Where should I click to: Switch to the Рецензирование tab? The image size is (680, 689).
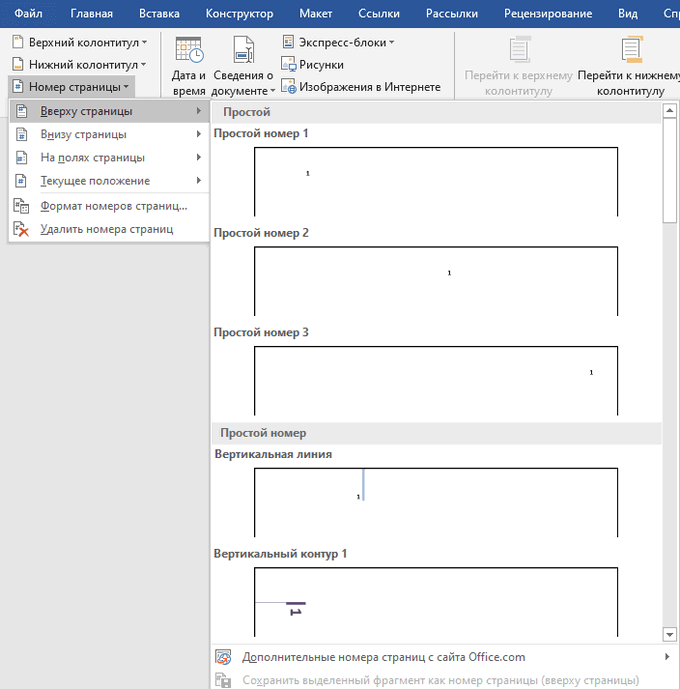pyautogui.click(x=548, y=14)
